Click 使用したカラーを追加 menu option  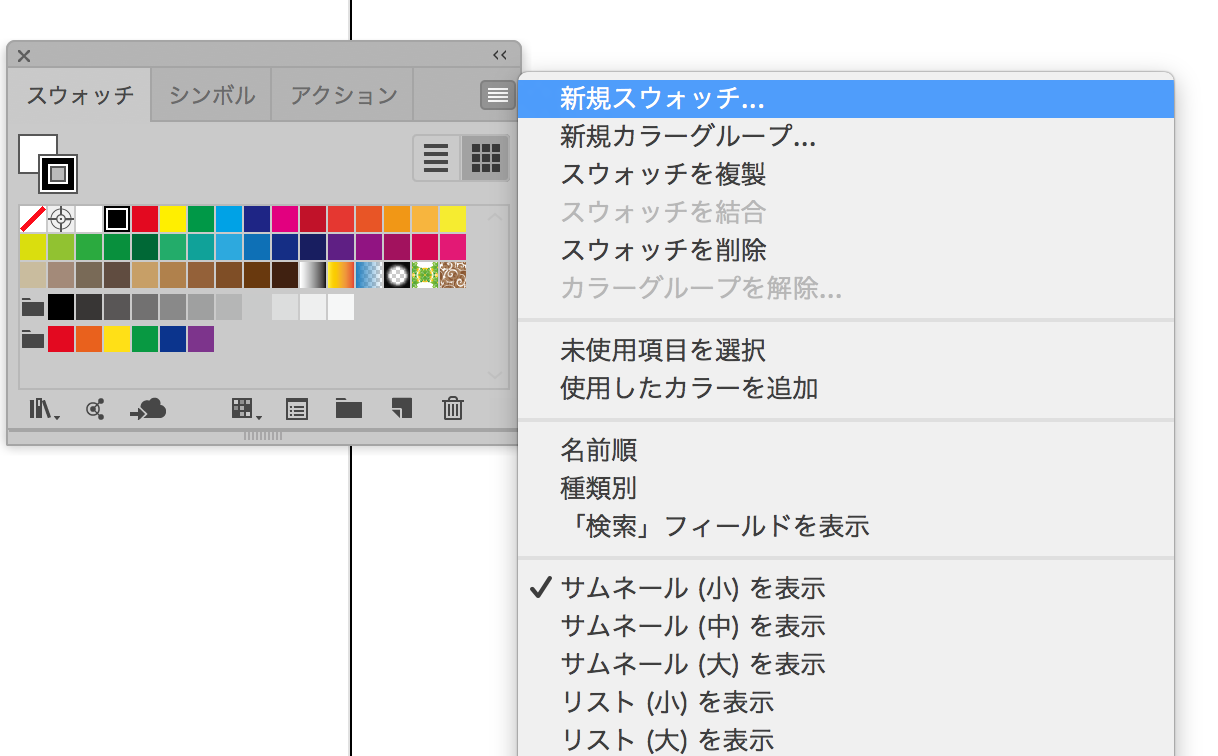click(689, 388)
